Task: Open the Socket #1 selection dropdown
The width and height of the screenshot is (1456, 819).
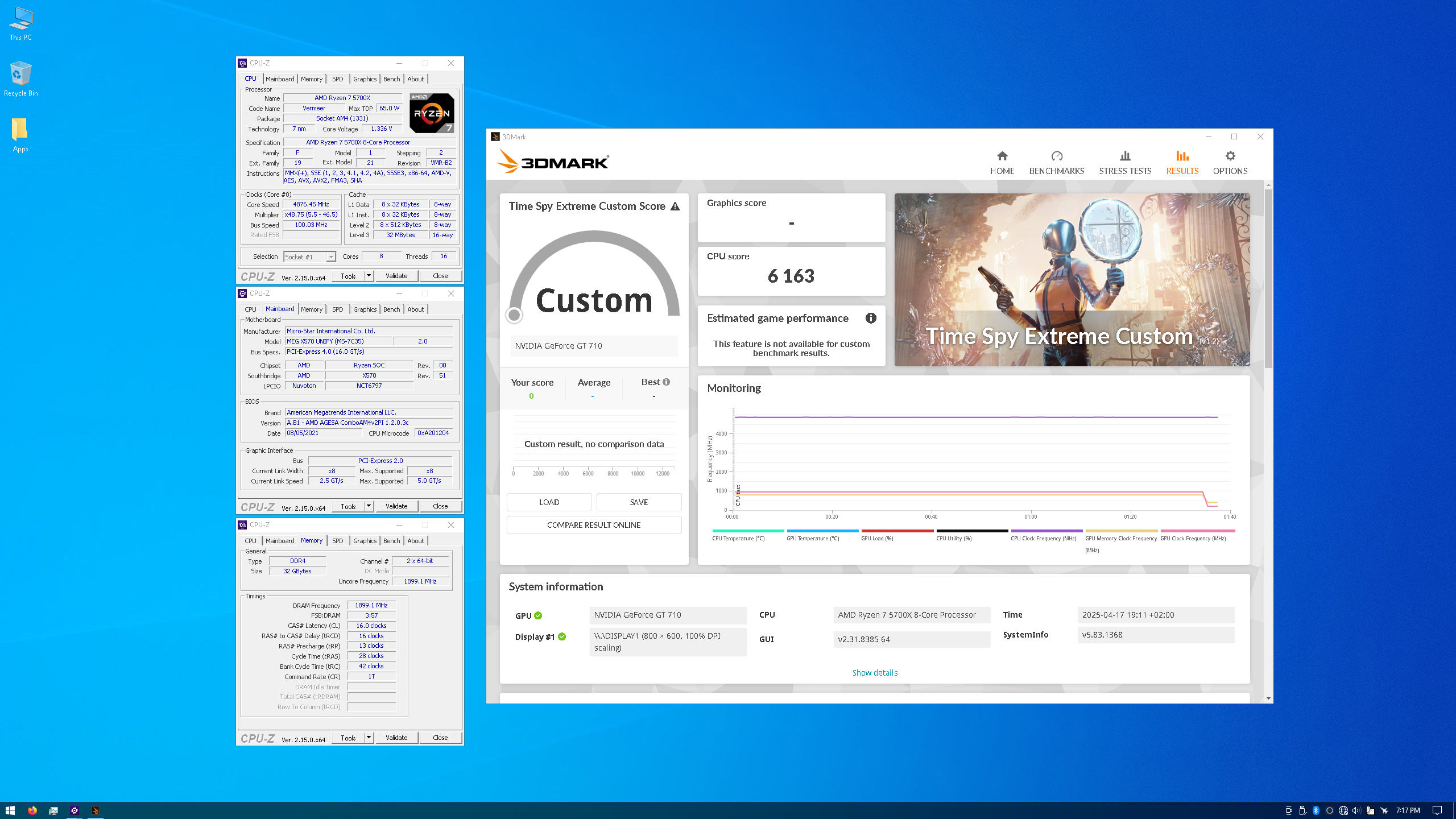Action: click(x=310, y=257)
